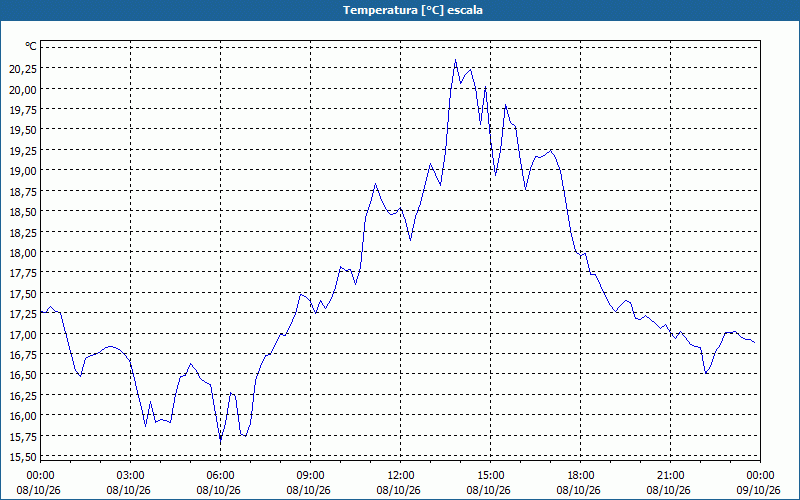This screenshot has height=500, width=800.
Task: Click the 12:00 time axis label
Action: click(x=401, y=476)
